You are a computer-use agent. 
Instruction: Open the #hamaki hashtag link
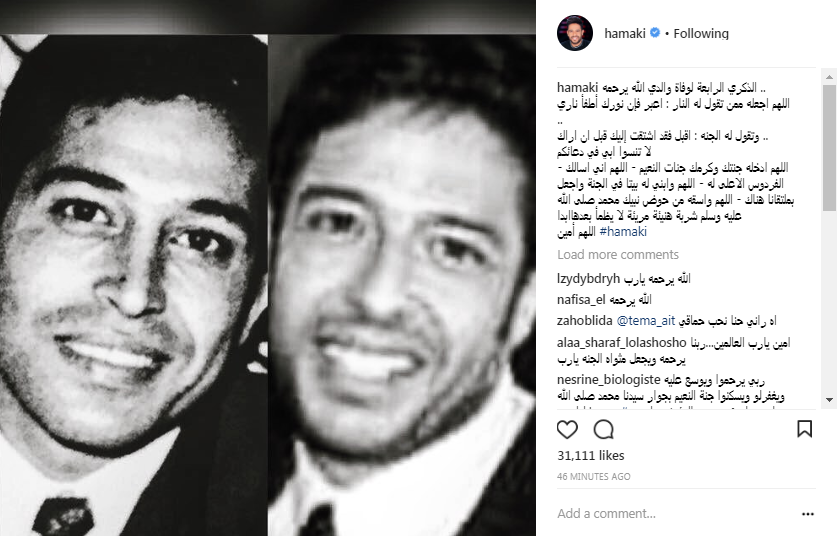623,232
